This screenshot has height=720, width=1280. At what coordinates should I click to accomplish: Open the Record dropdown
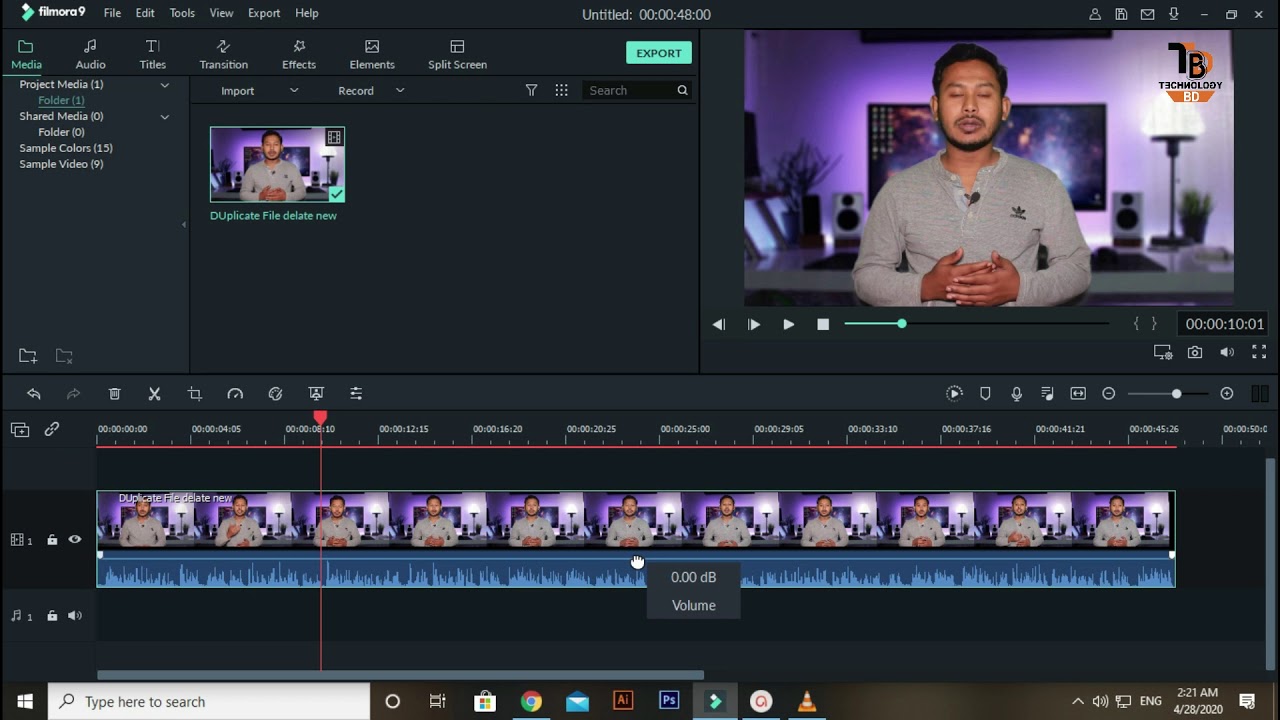point(371,91)
